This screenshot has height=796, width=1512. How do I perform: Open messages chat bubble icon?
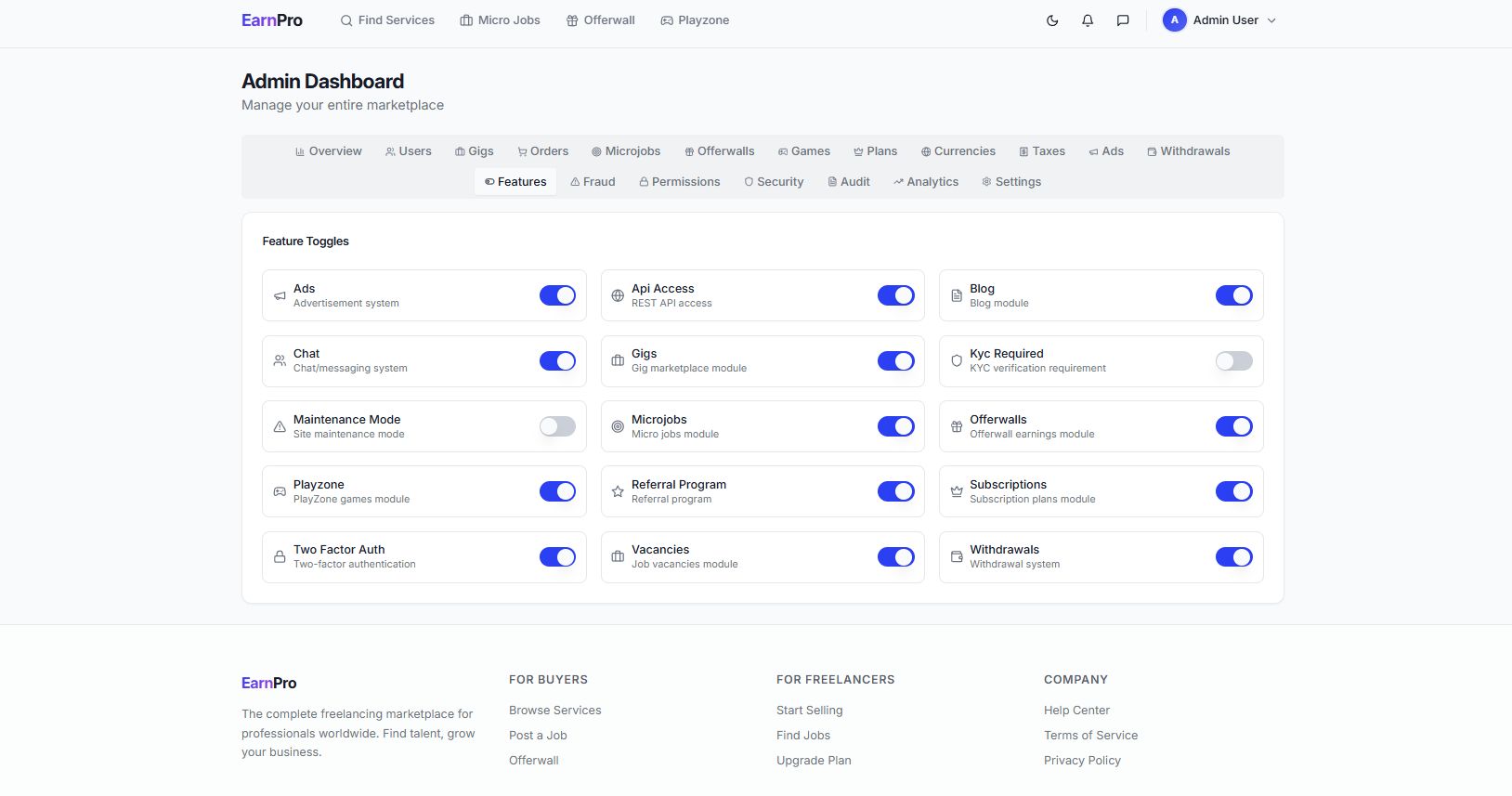(1123, 20)
